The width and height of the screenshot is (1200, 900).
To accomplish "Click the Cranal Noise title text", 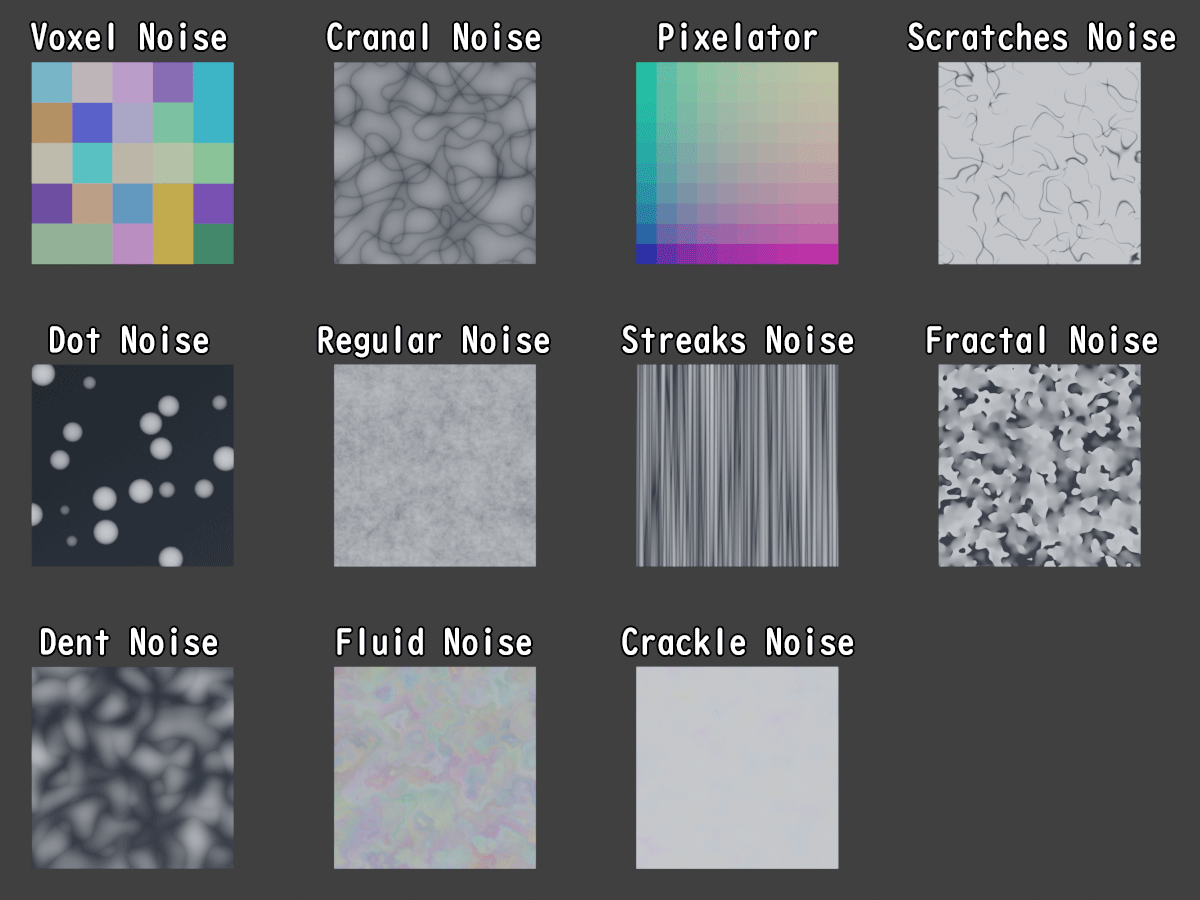I will 434,37.
